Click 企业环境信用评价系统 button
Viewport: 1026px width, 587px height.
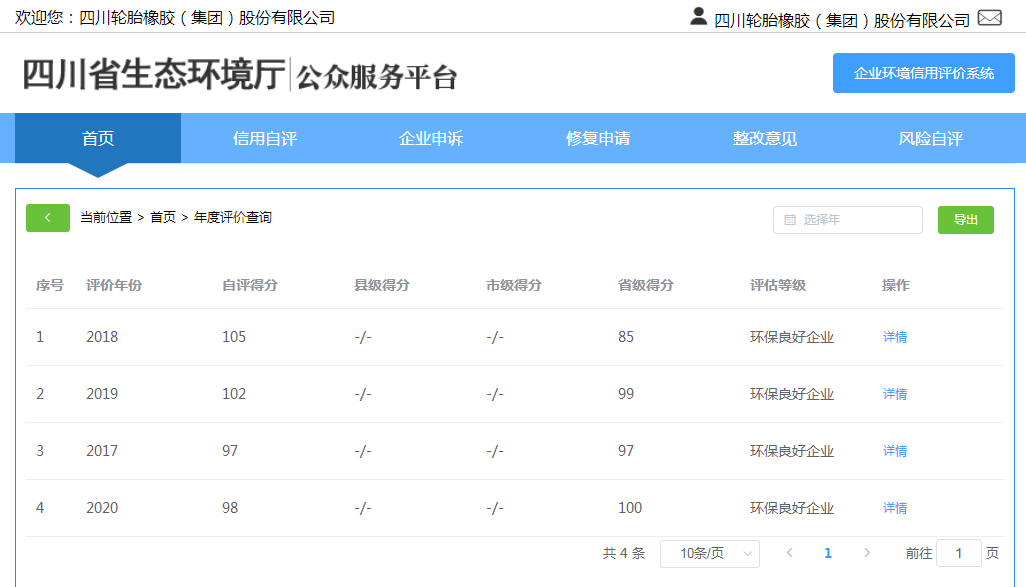[924, 73]
